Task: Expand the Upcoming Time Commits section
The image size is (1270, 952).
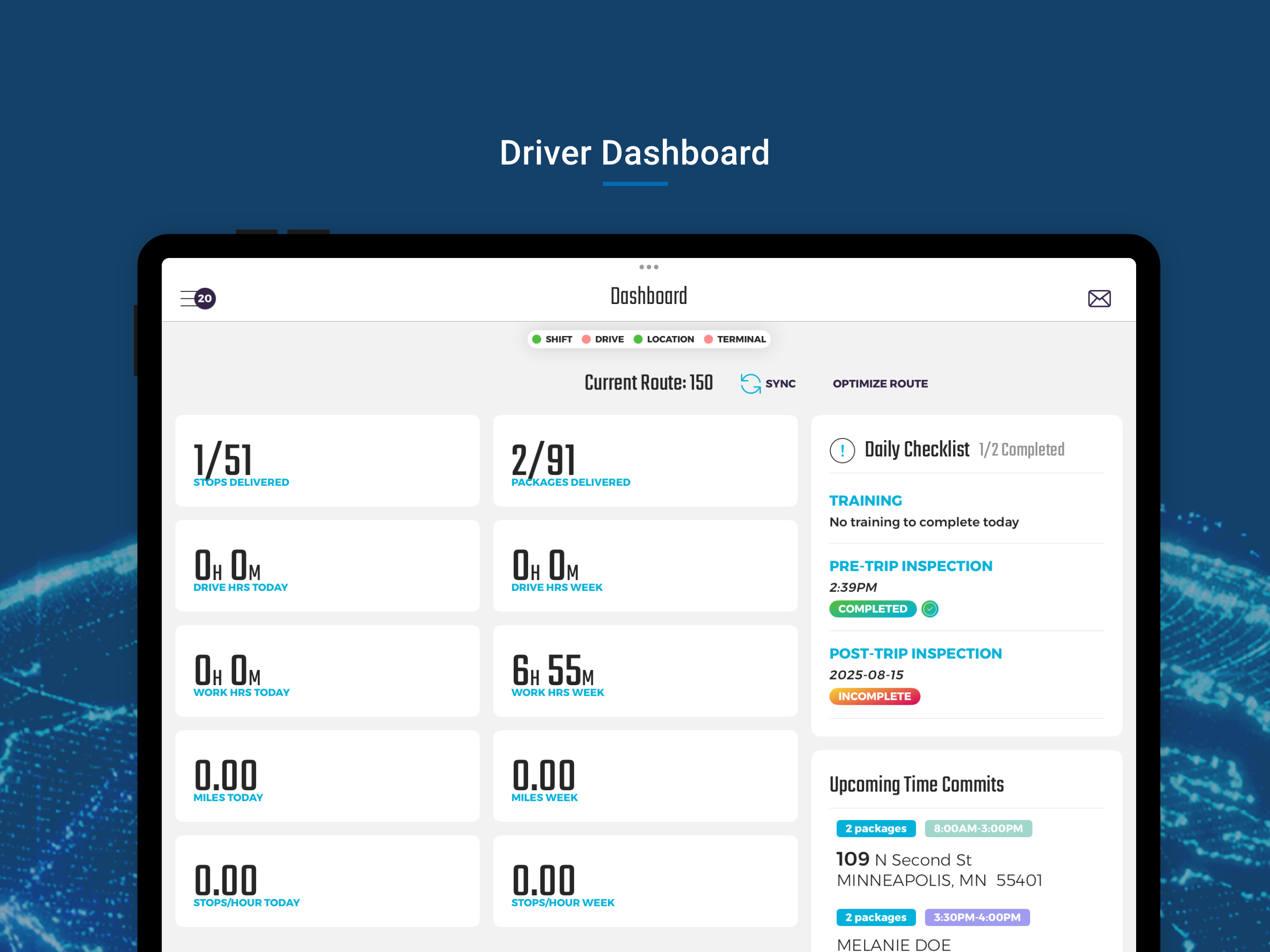Action: pyautogui.click(x=917, y=784)
